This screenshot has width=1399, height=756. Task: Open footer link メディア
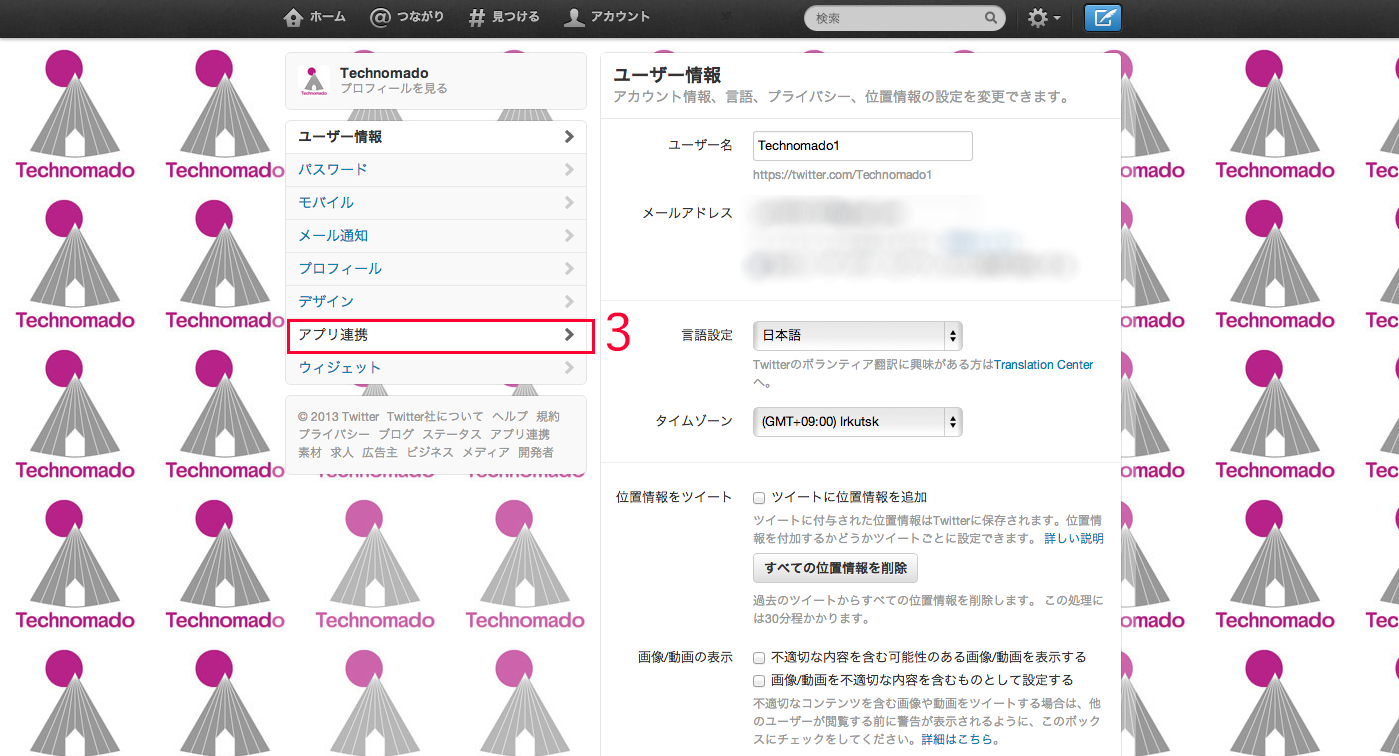(486, 453)
